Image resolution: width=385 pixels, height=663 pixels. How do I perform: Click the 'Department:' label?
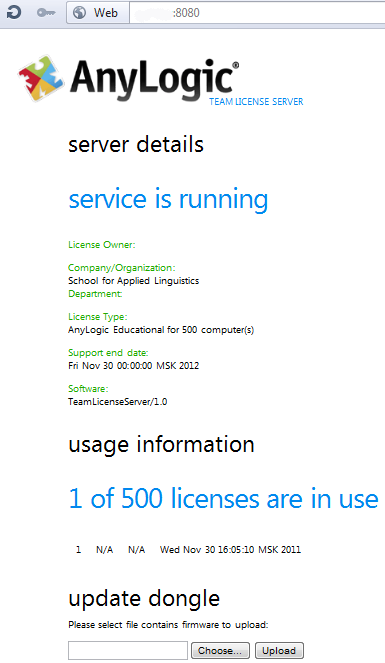pos(95,294)
